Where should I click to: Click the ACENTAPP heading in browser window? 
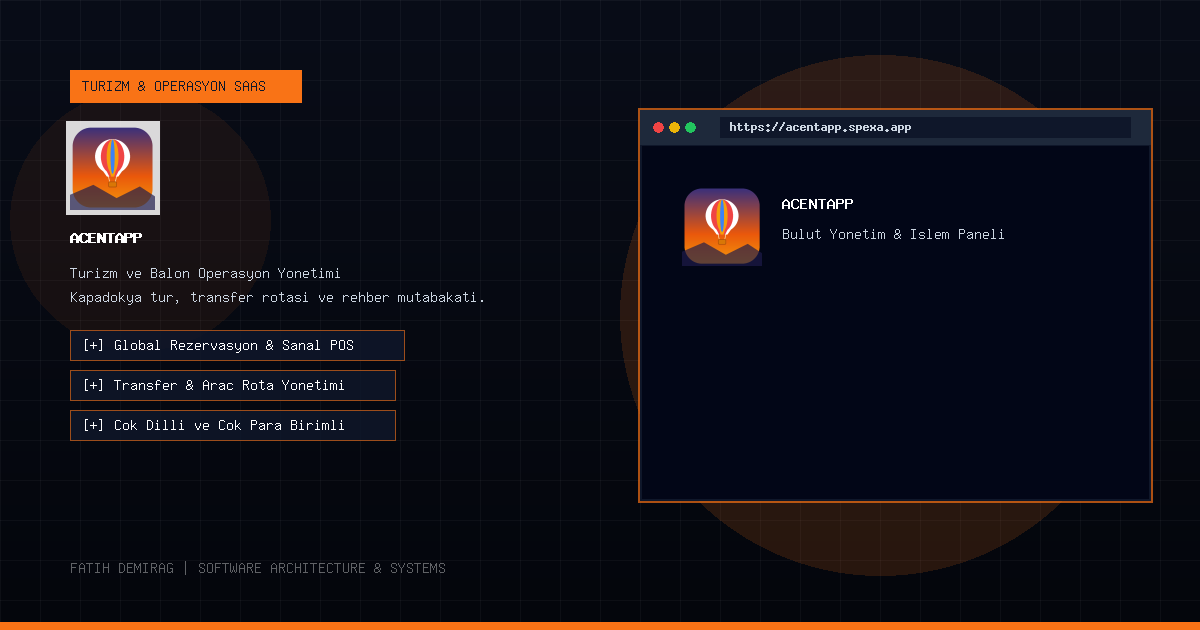point(817,204)
